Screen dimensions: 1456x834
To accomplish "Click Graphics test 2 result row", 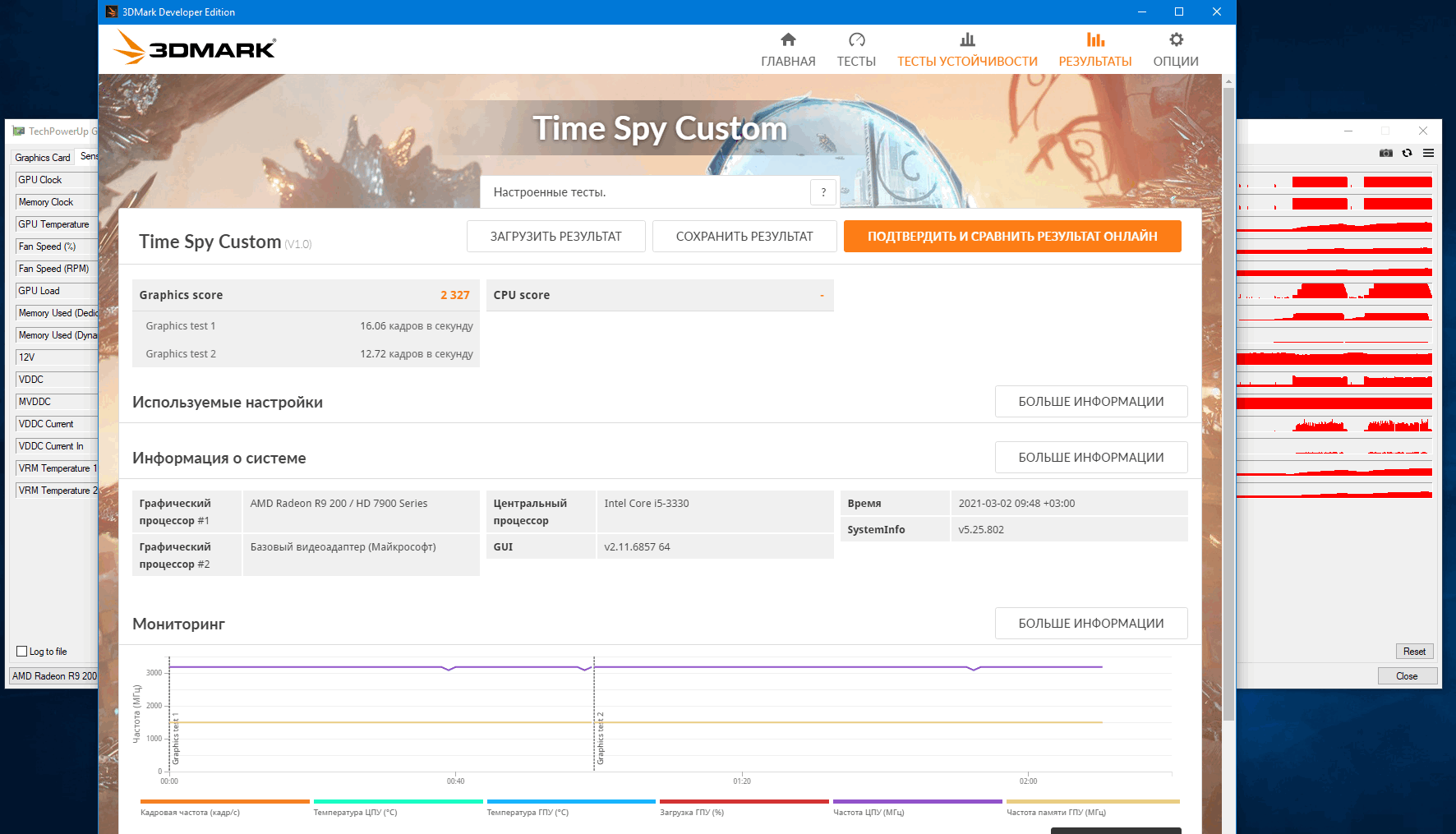I will pos(306,354).
